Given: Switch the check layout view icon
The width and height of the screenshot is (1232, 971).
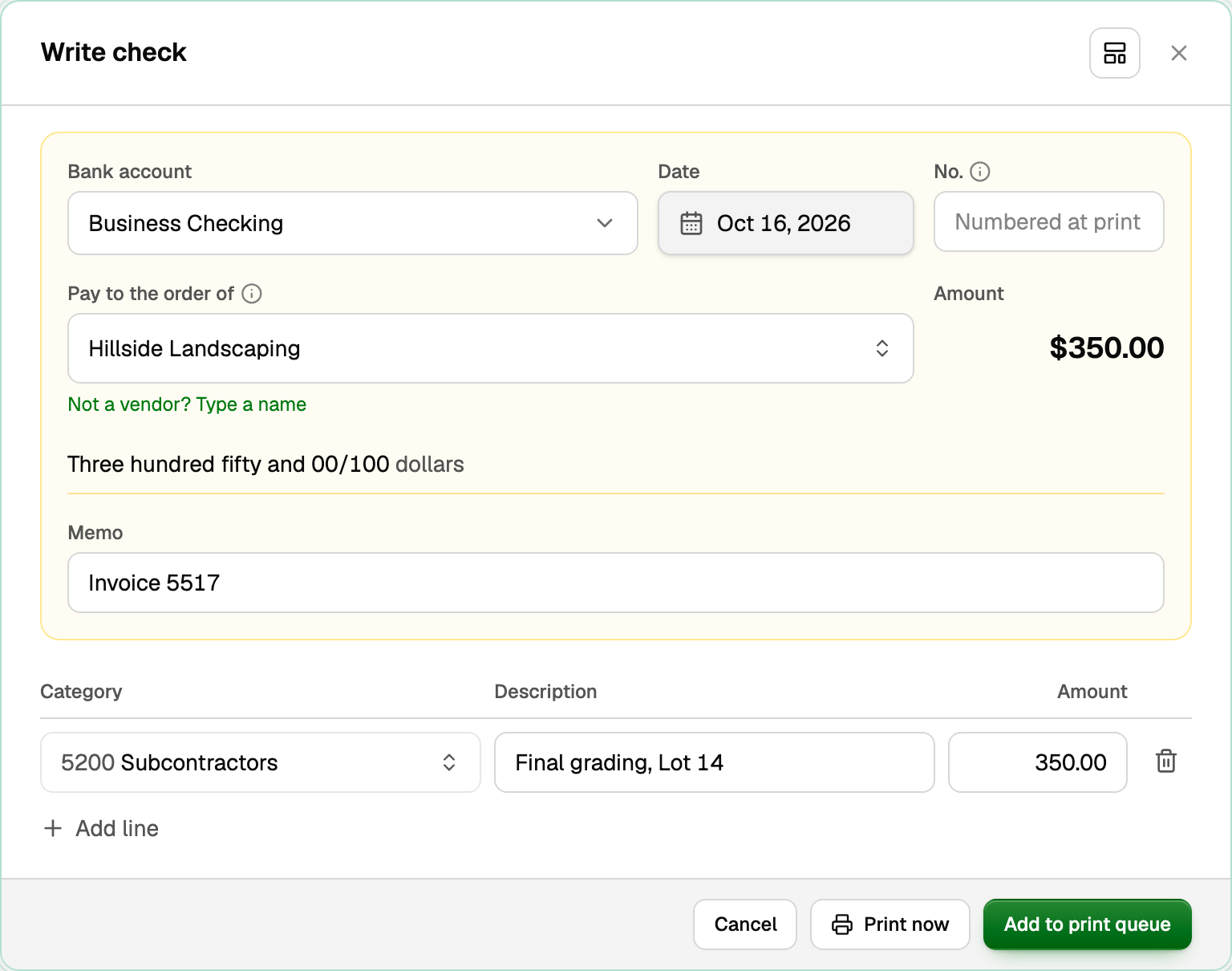Looking at the screenshot, I should coord(1114,53).
